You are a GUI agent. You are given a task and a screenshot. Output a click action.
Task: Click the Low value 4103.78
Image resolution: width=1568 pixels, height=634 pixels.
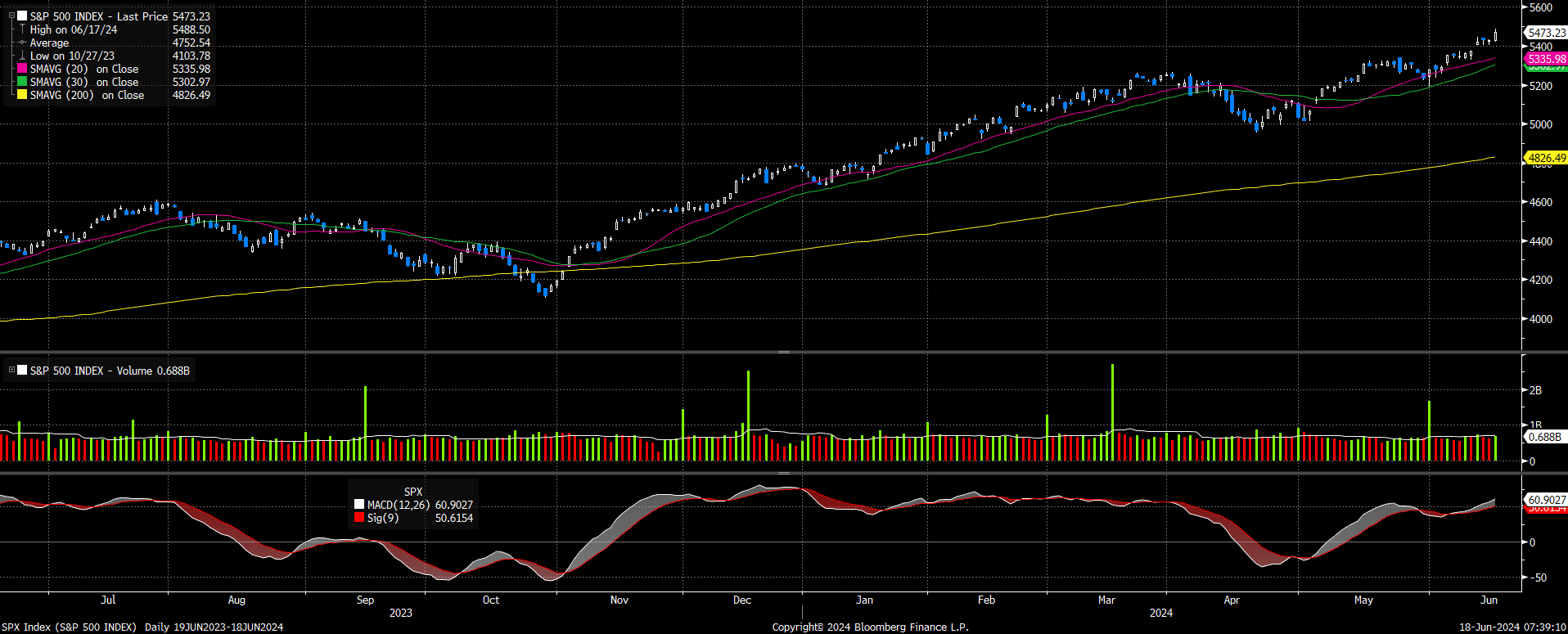[191, 56]
